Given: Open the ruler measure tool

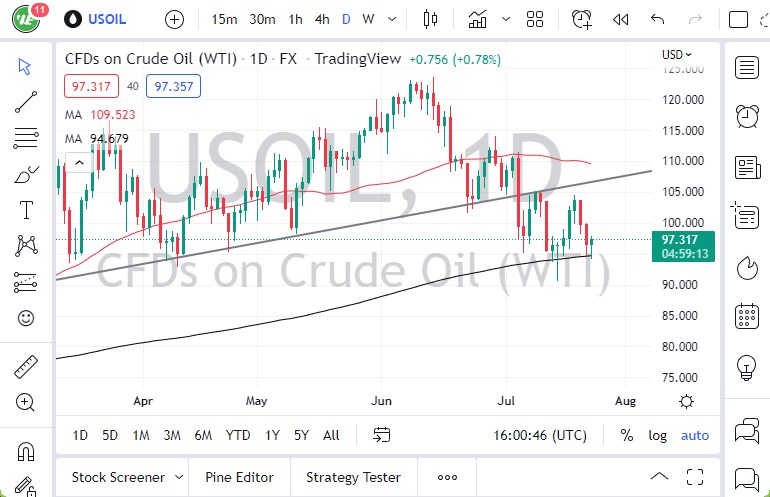Looking at the screenshot, I should tap(26, 367).
